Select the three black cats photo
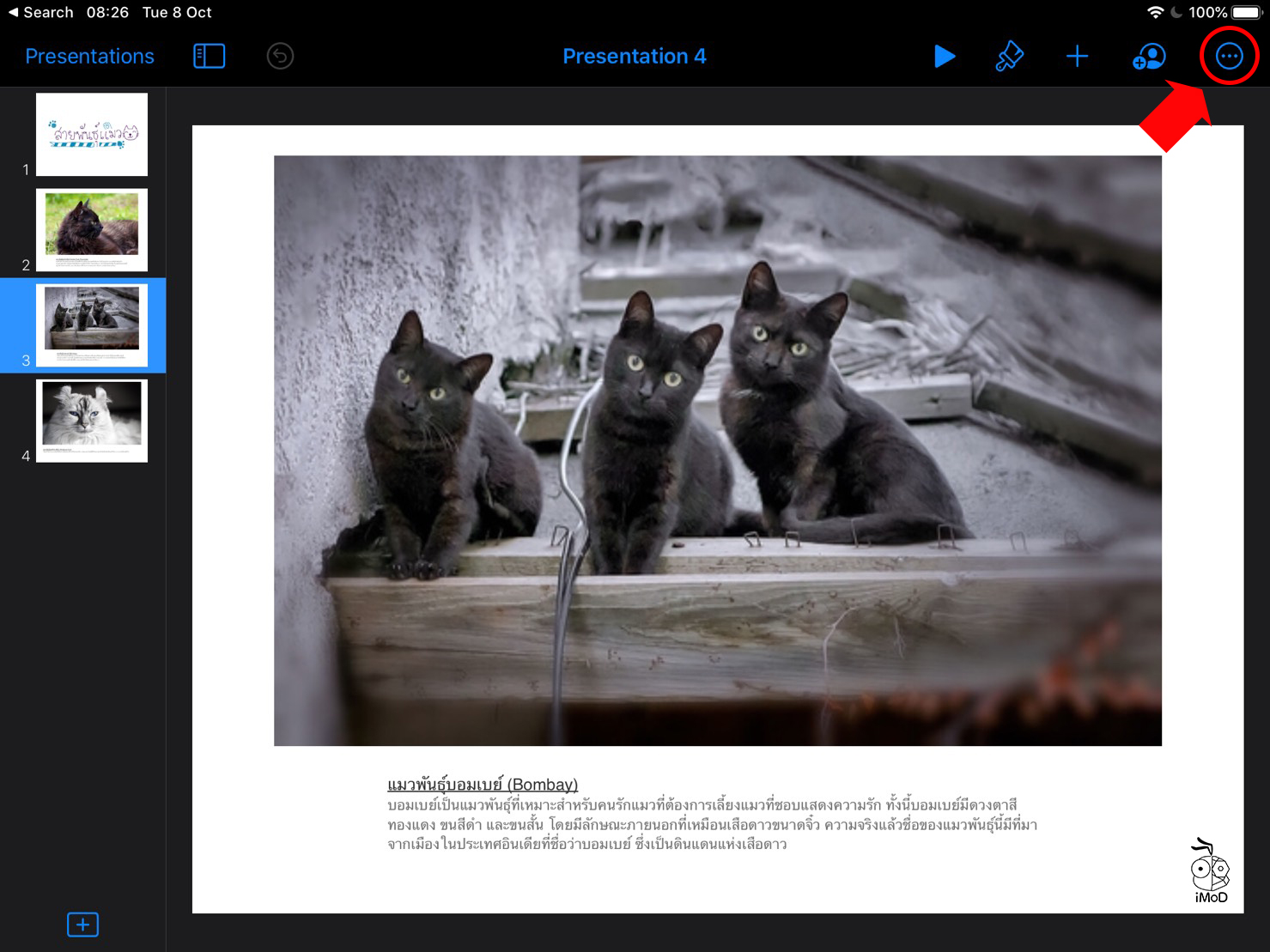This screenshot has height=952, width=1270. point(717,450)
